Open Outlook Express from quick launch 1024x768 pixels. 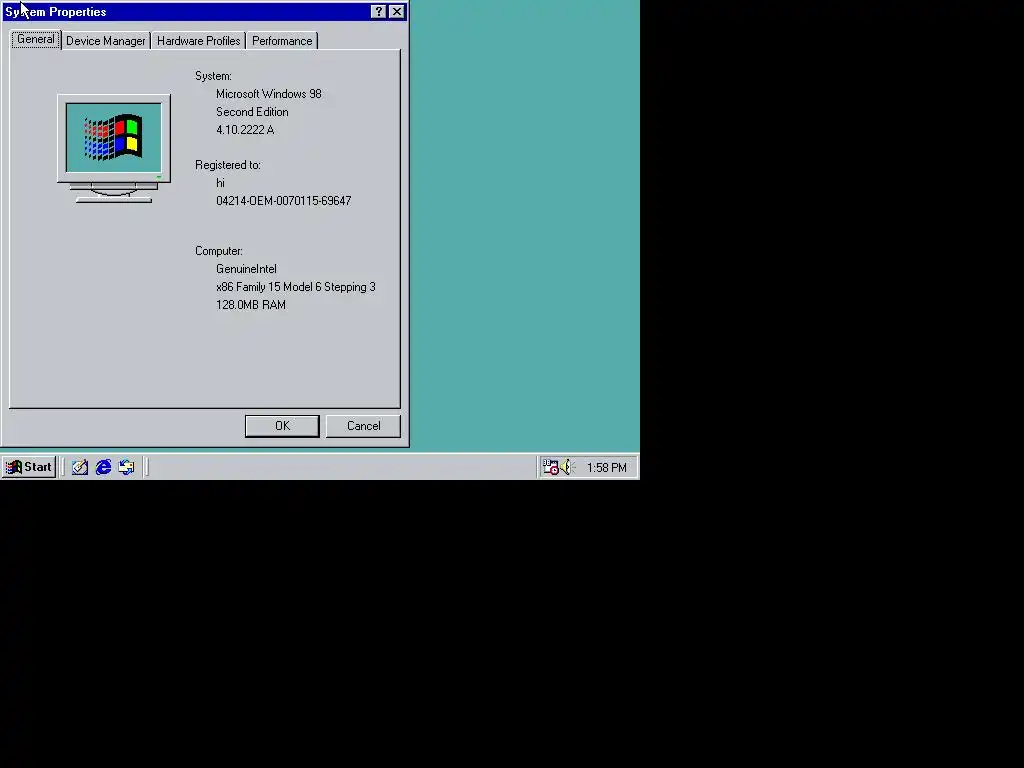[127, 467]
